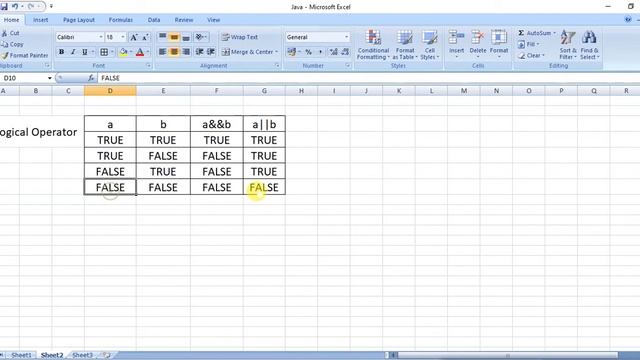Click the Cut icon
The height and width of the screenshot is (360, 640).
pyautogui.click(x=11, y=33)
